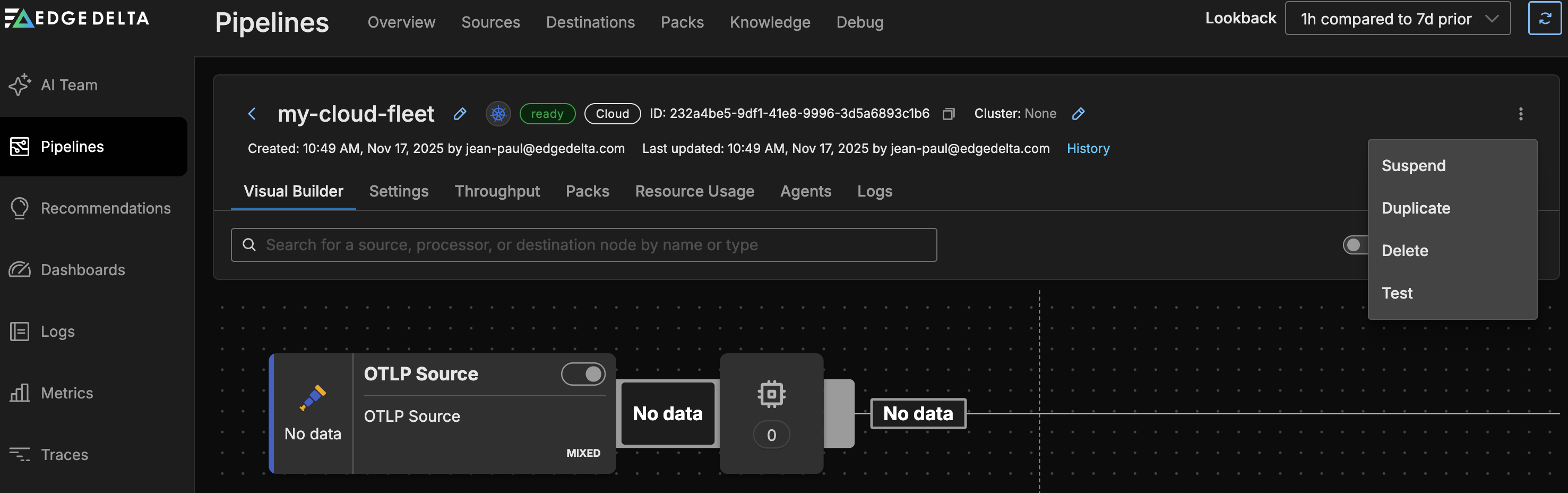Switch to the Throughput tab
The image size is (1568, 493).
click(497, 191)
